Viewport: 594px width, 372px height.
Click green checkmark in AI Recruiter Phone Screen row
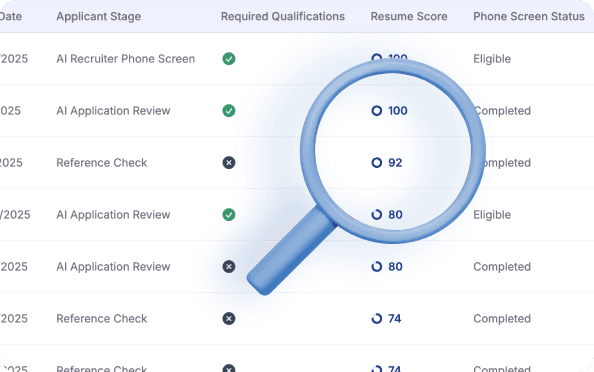229,59
